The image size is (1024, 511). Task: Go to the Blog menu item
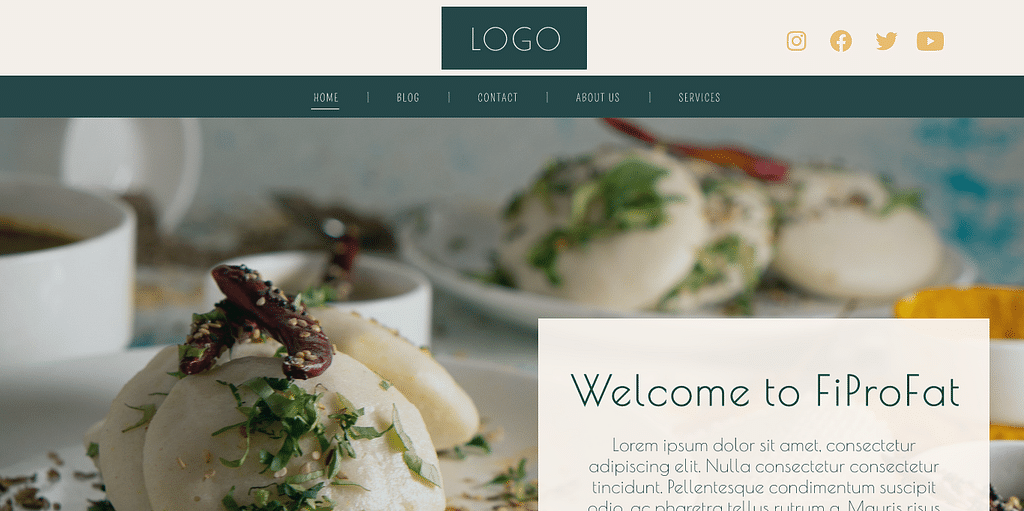pos(408,97)
